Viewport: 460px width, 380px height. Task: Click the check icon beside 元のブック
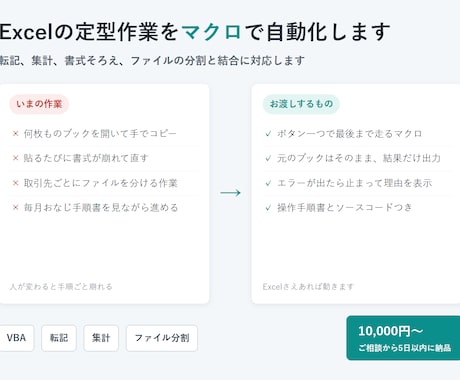[268, 159]
